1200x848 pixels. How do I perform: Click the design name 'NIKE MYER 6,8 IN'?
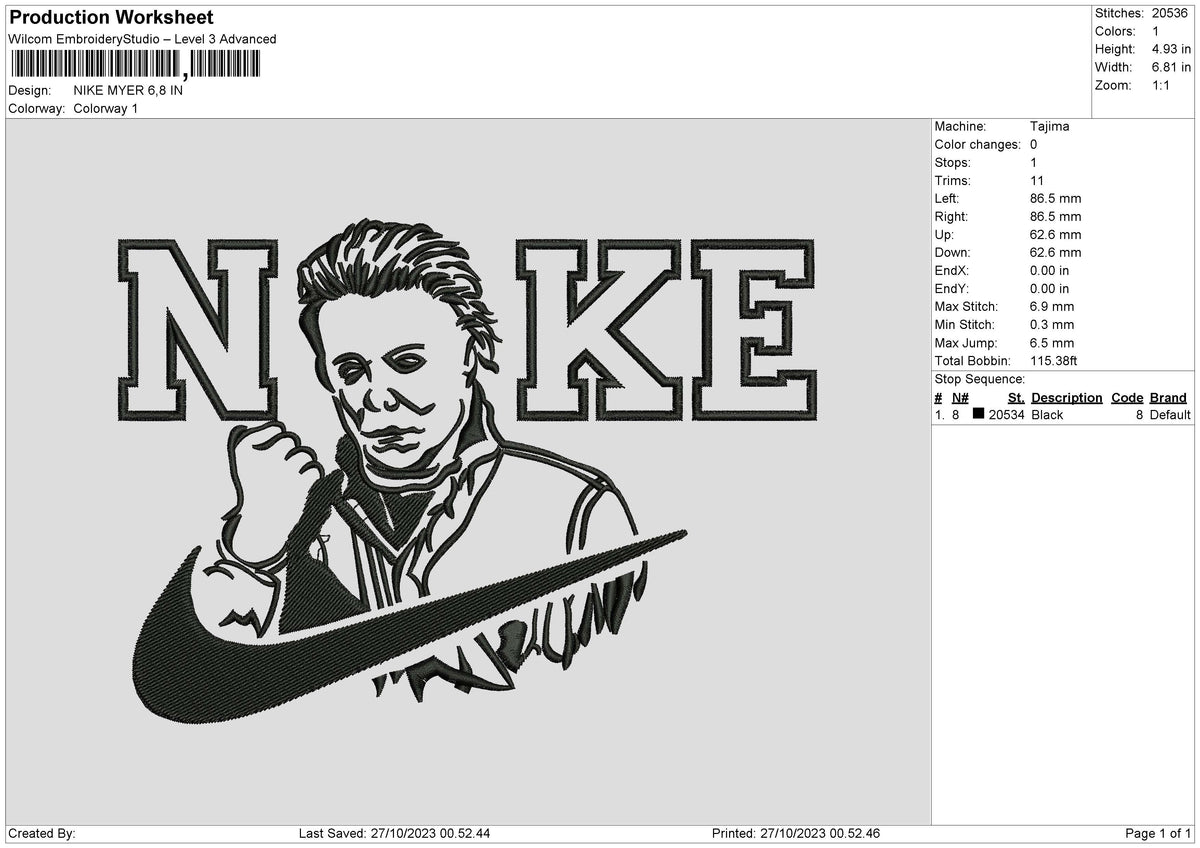click(x=128, y=90)
